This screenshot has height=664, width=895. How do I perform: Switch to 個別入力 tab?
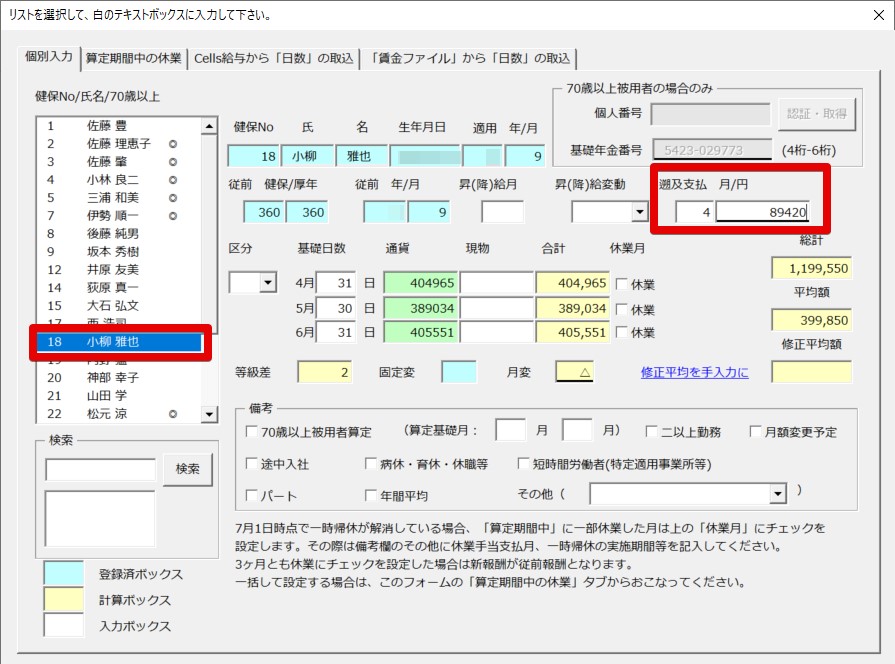tap(49, 57)
